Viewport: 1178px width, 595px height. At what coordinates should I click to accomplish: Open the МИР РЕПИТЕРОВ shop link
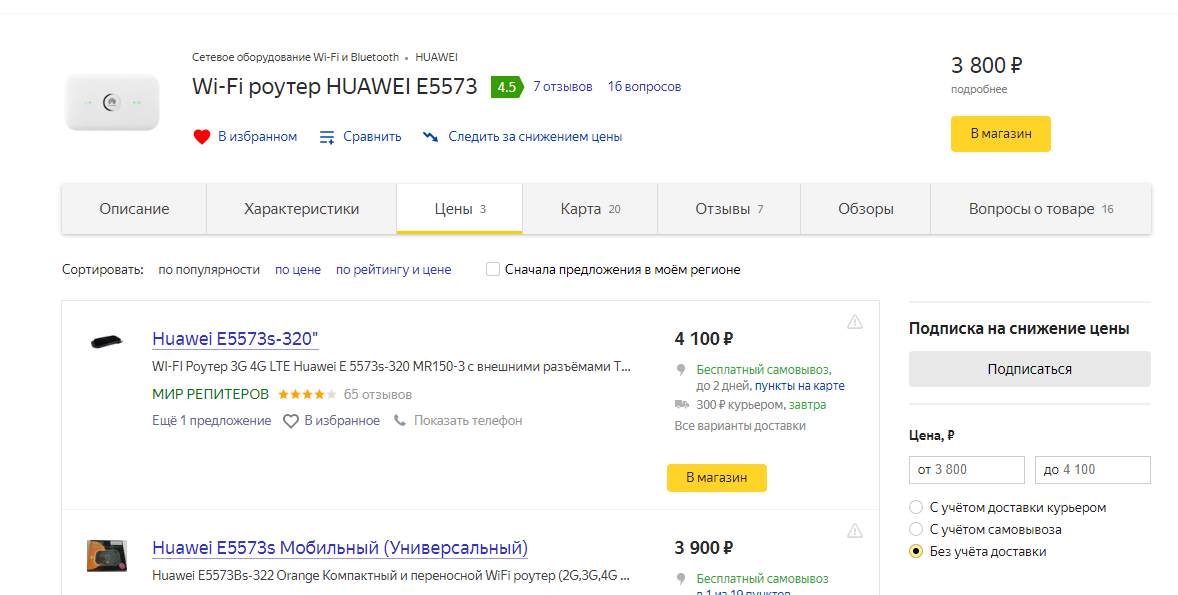pyautogui.click(x=210, y=394)
